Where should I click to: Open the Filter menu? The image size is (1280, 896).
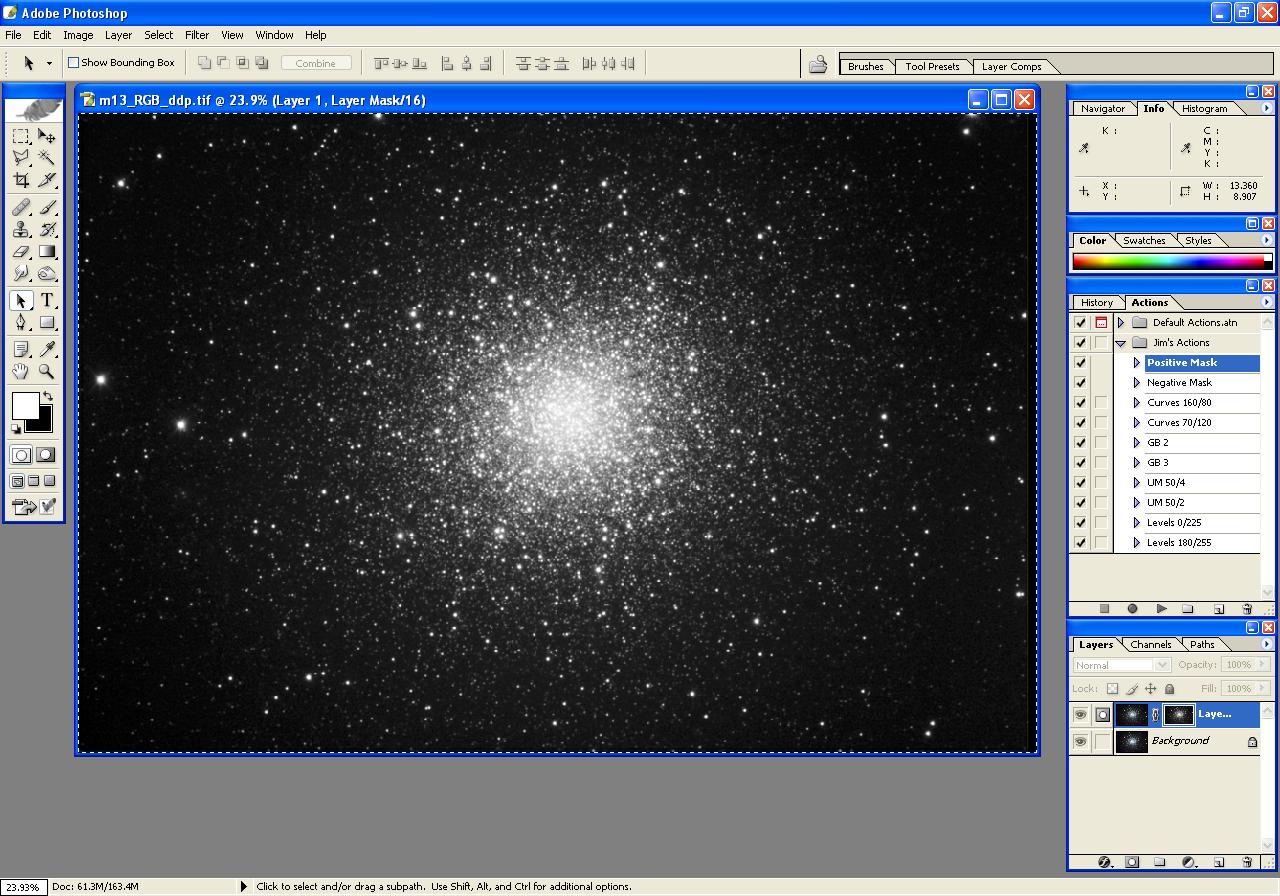[x=197, y=35]
